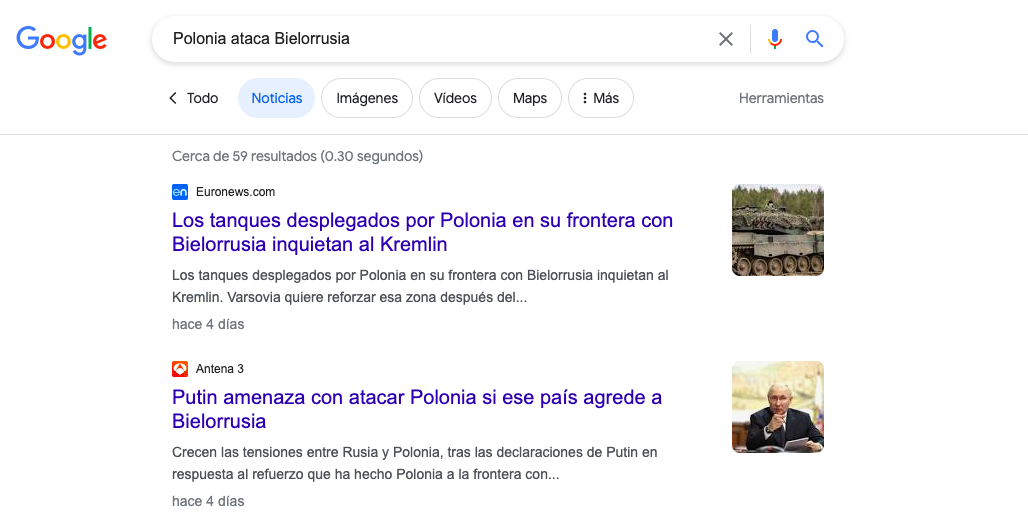Start voice search with the microphone icon

[x=775, y=39]
